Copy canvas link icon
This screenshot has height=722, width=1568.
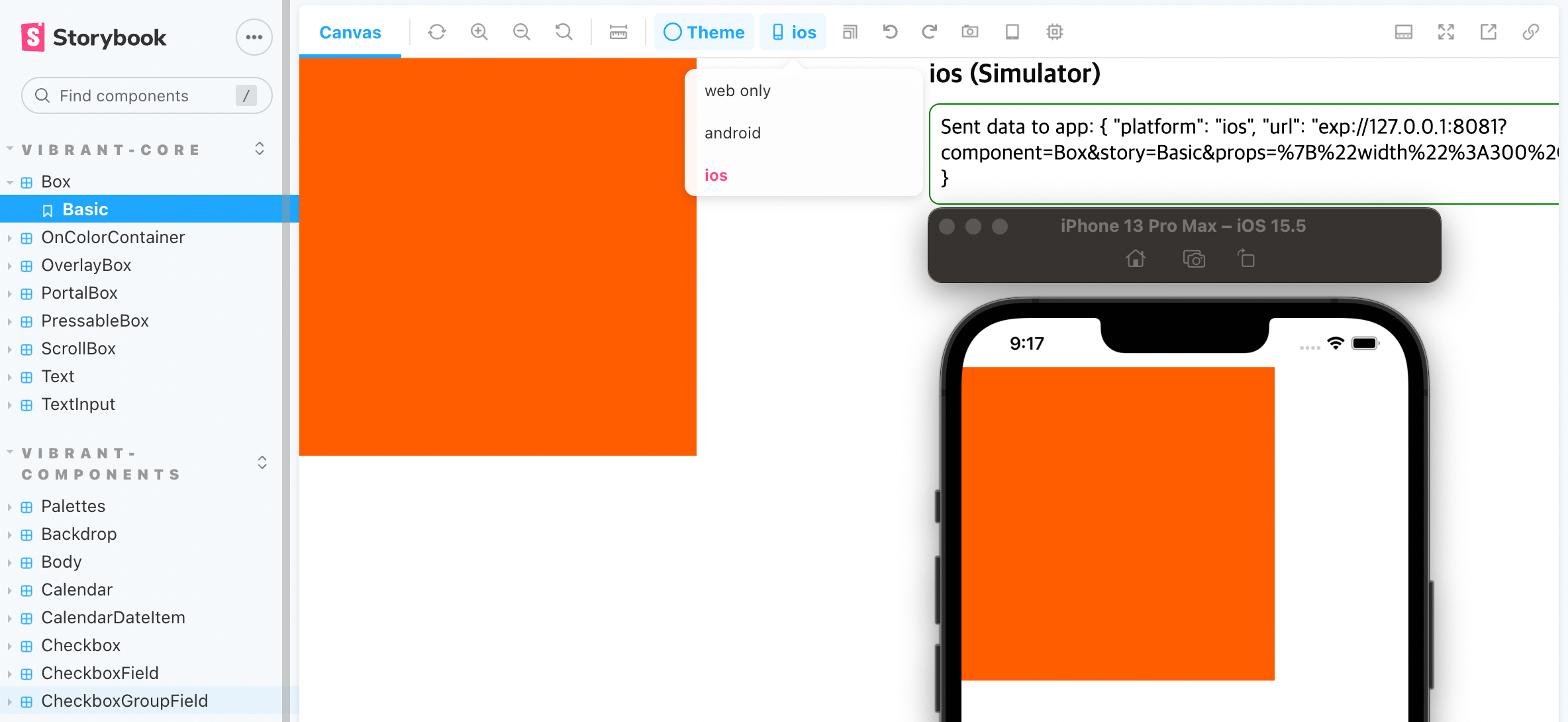click(x=1530, y=32)
